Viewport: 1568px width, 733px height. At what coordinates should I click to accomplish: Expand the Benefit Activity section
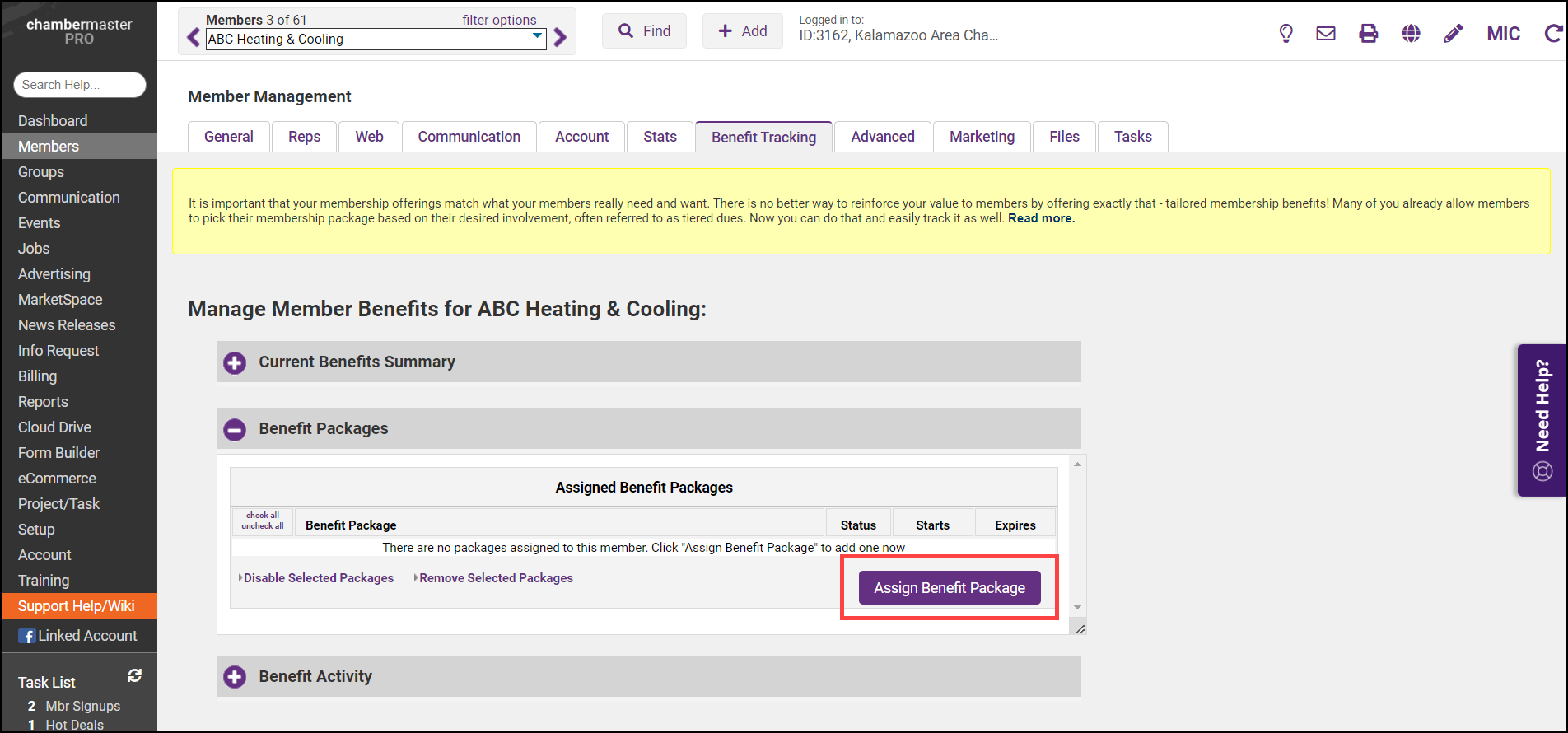[235, 677]
